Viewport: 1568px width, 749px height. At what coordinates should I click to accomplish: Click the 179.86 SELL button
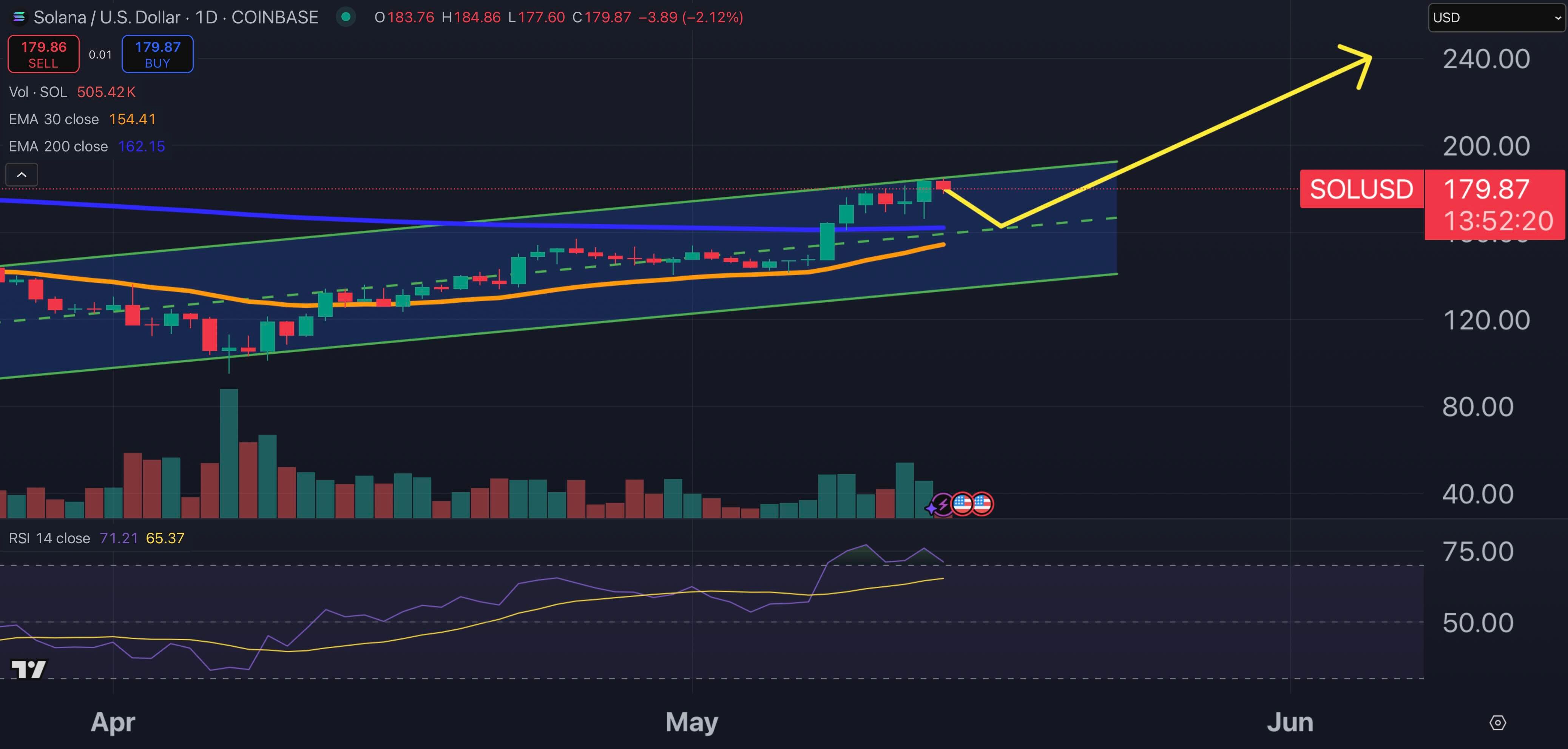[x=43, y=54]
